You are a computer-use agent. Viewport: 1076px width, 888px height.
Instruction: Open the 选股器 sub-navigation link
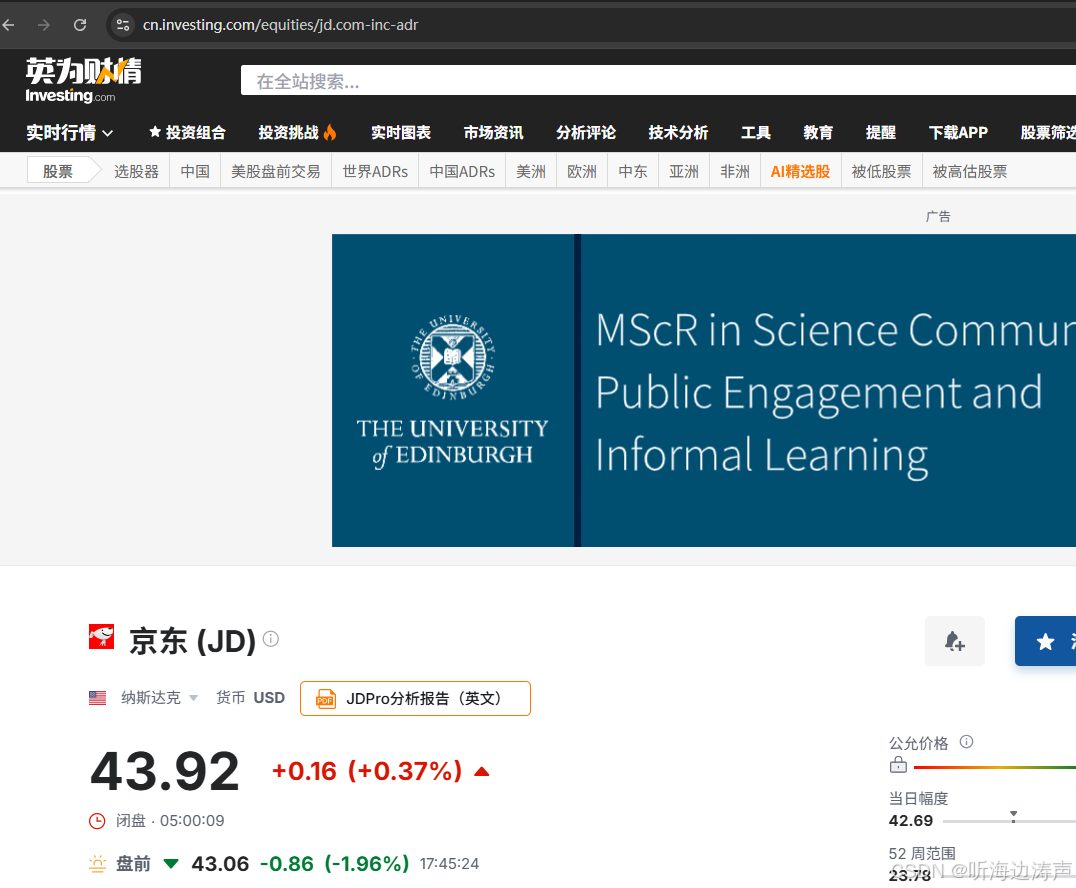(x=136, y=172)
